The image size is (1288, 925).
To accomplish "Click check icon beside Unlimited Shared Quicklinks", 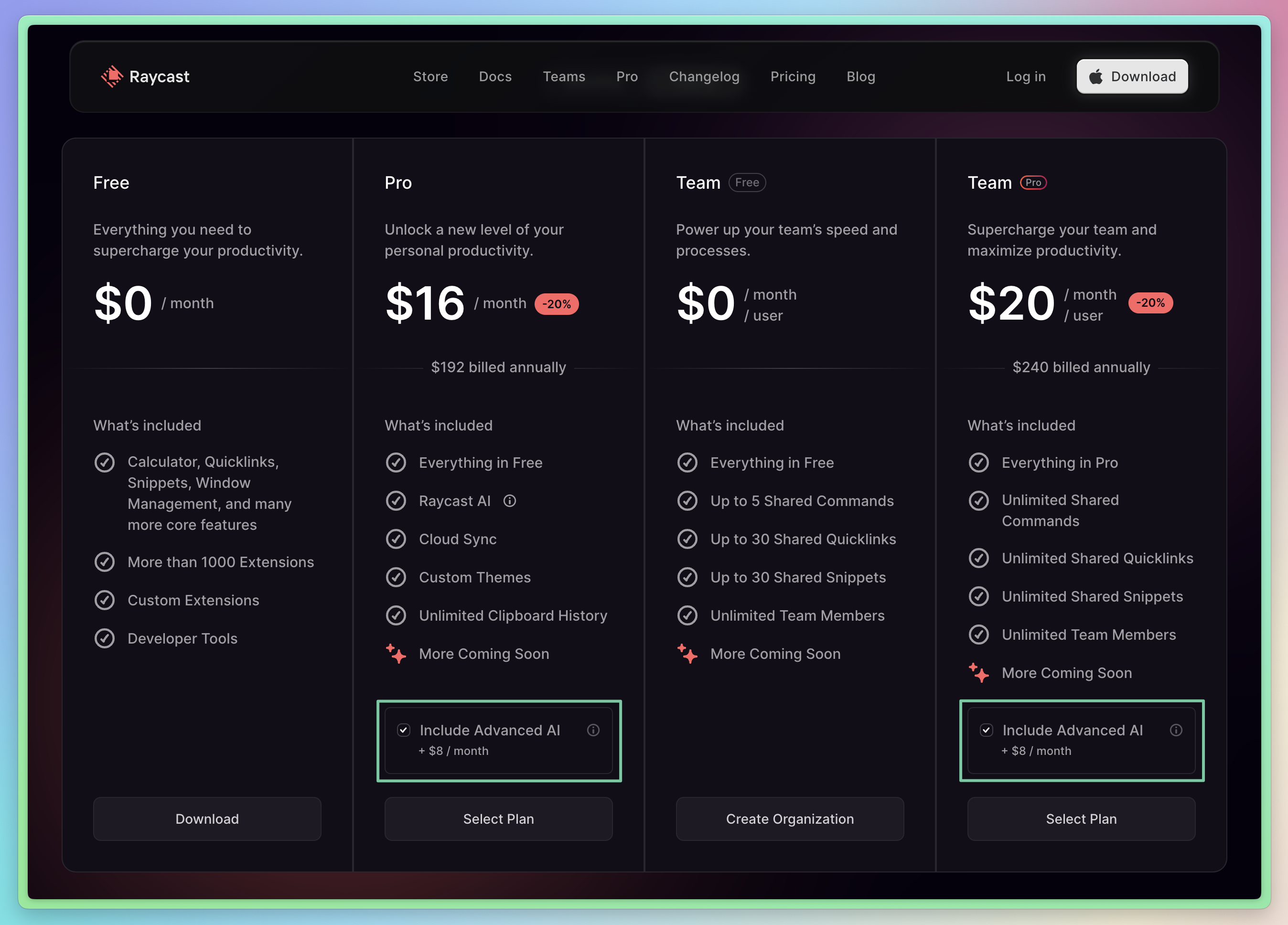I will click(x=978, y=558).
